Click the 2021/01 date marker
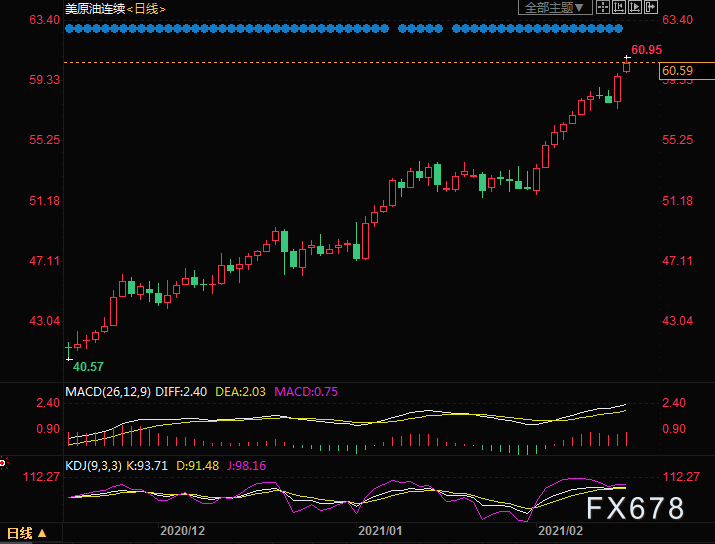Viewport: 715px width, 544px height. pos(380,531)
